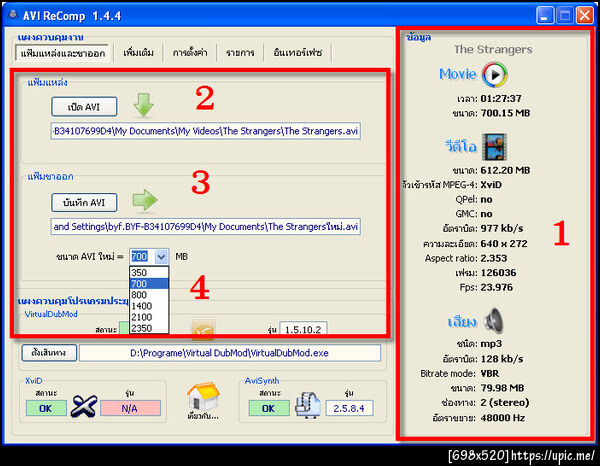Click the XviD N/A version box

(x=130, y=408)
